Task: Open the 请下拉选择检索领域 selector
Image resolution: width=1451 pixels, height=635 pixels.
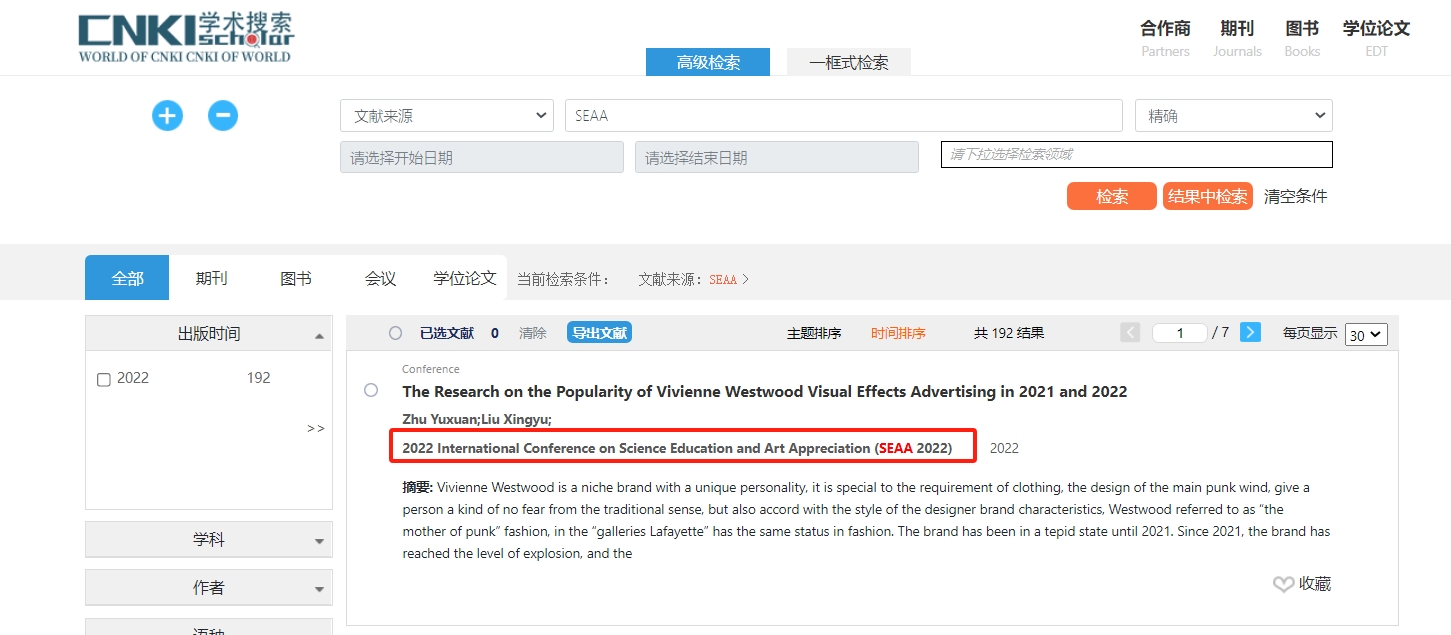Action: point(1137,154)
